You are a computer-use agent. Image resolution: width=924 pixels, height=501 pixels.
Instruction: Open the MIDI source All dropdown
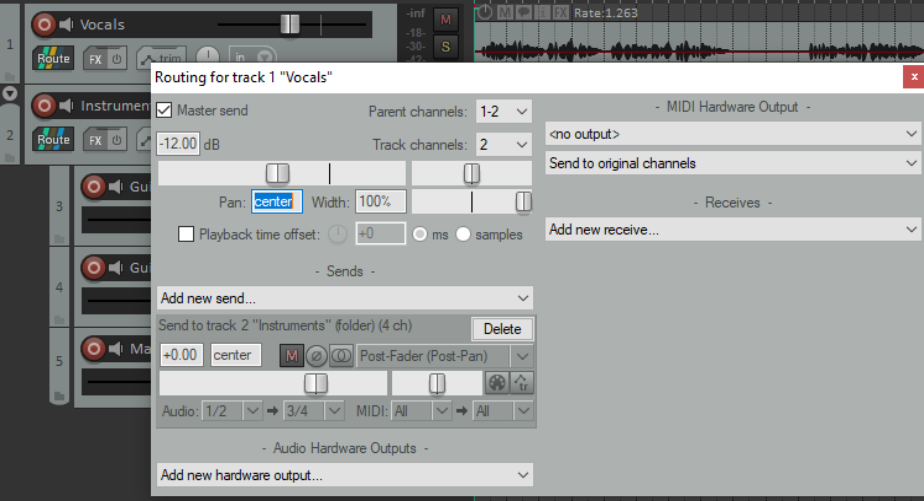click(421, 411)
